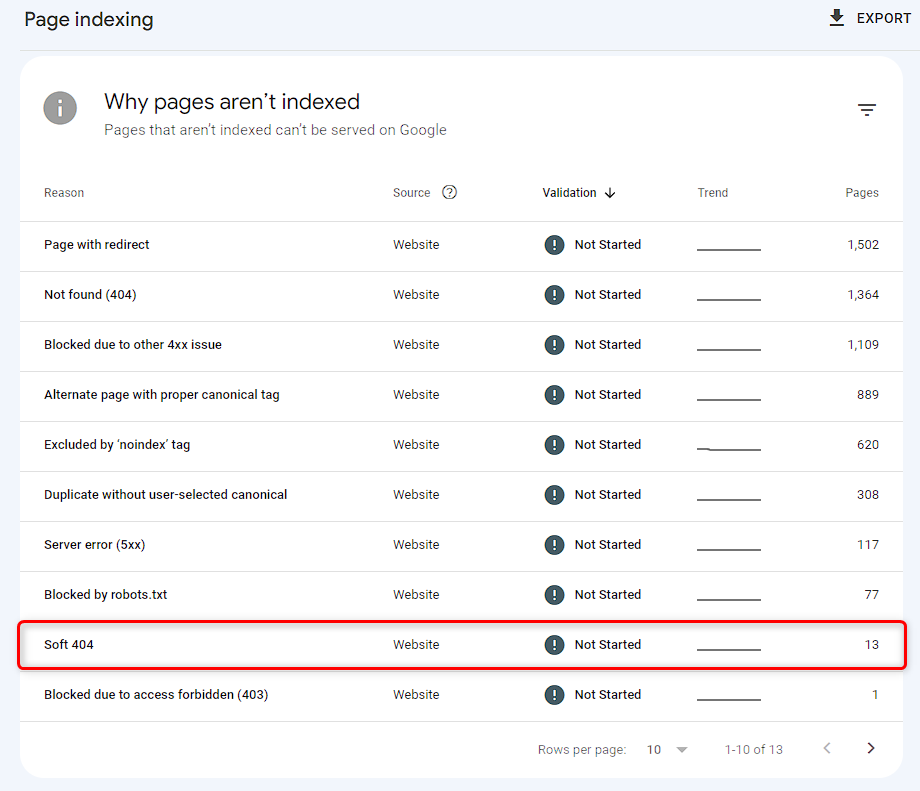Viewport: 920px width, 791px height.
Task: Click the EXPORT button label
Action: click(x=884, y=19)
